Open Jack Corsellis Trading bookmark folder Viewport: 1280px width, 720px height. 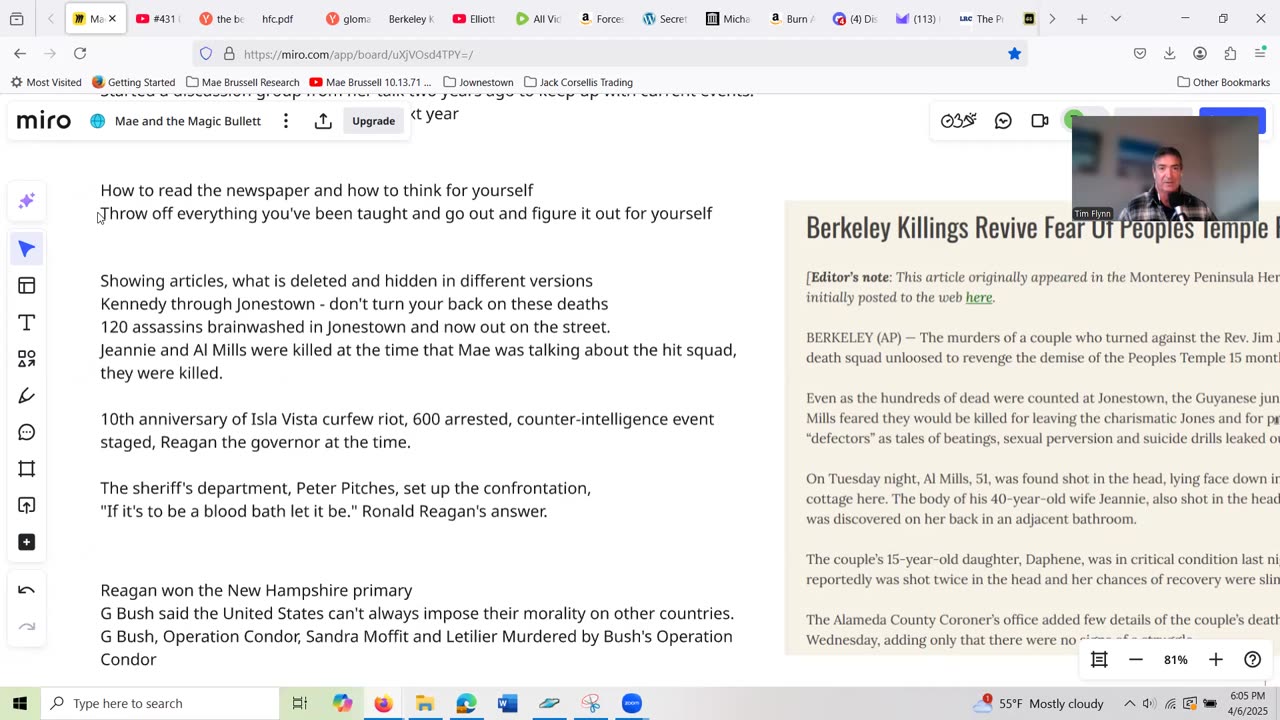[578, 82]
